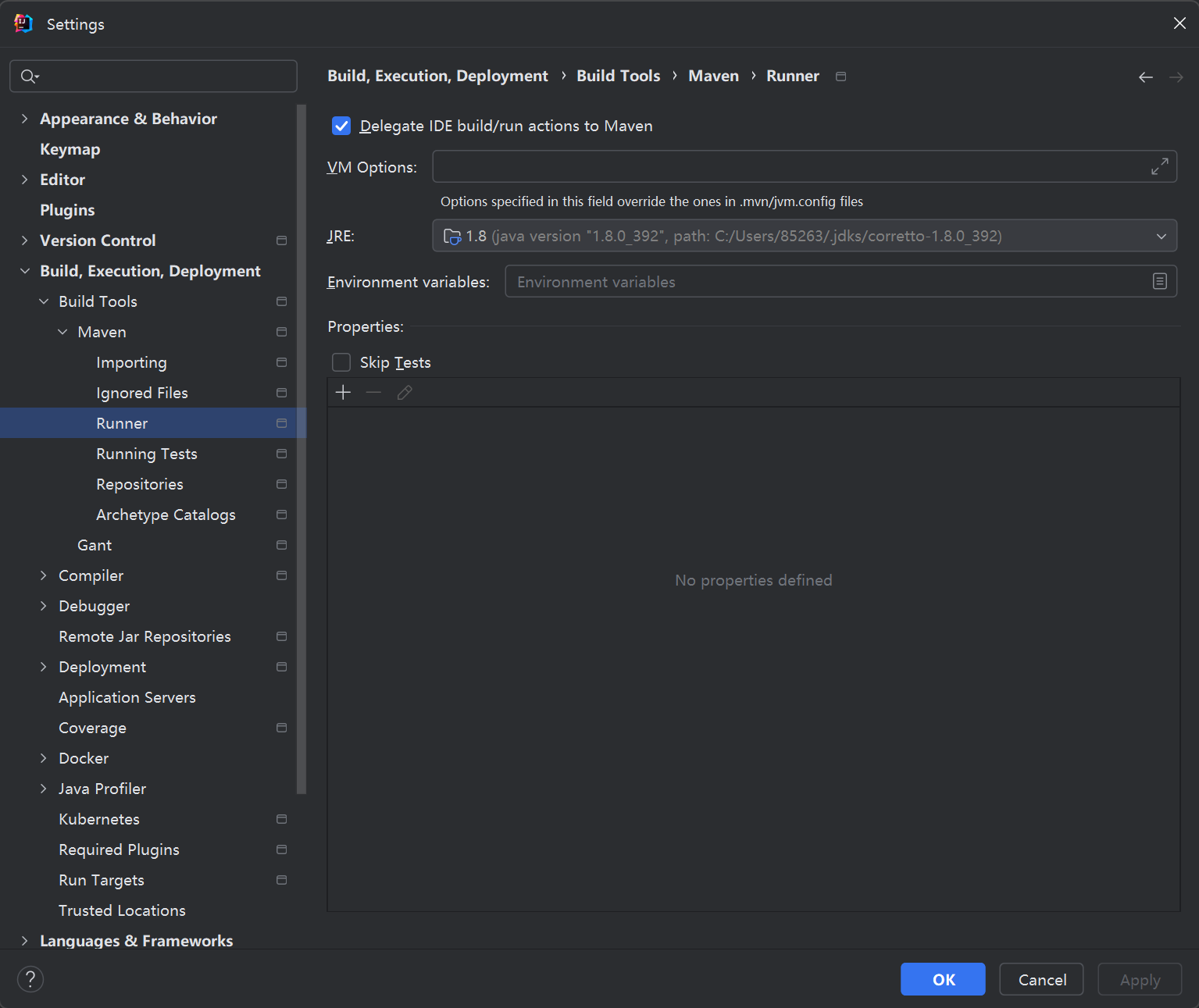Viewport: 1199px width, 1008px height.
Task: Expand the Deployment node
Action: pos(44,667)
